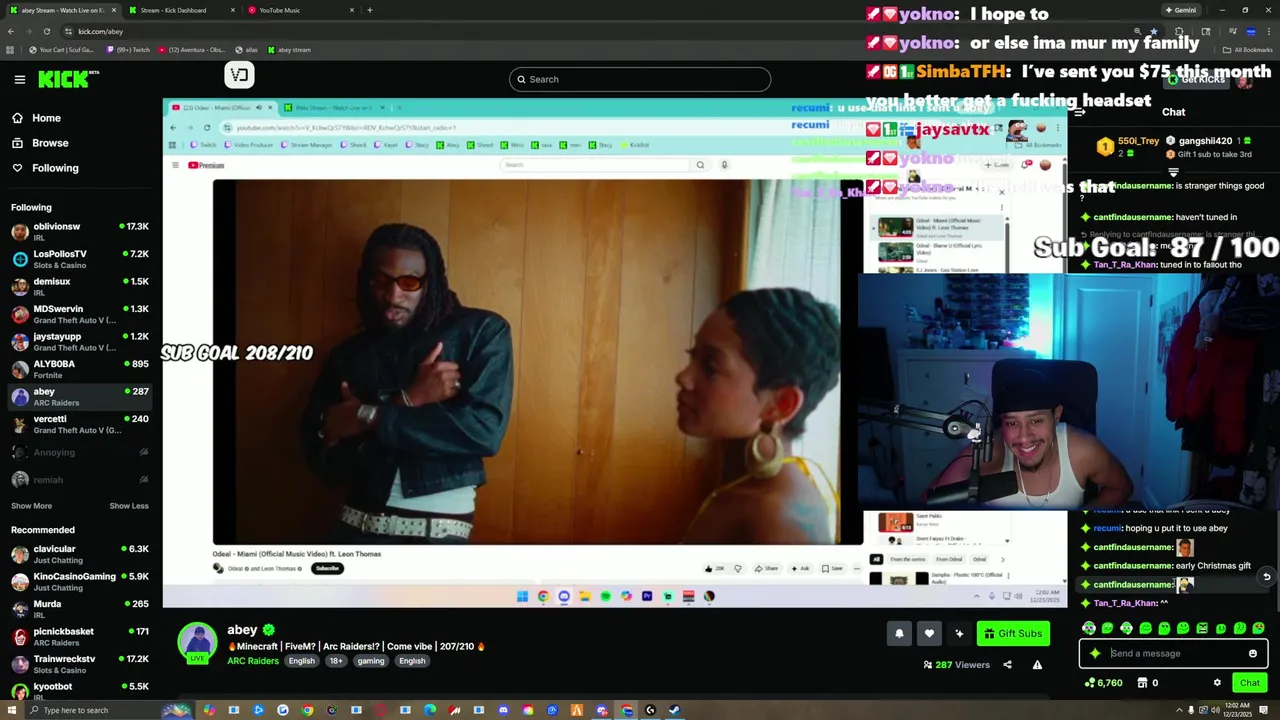Open oblivionsw channel in Following list
1280x720 pixels.
tap(80, 232)
